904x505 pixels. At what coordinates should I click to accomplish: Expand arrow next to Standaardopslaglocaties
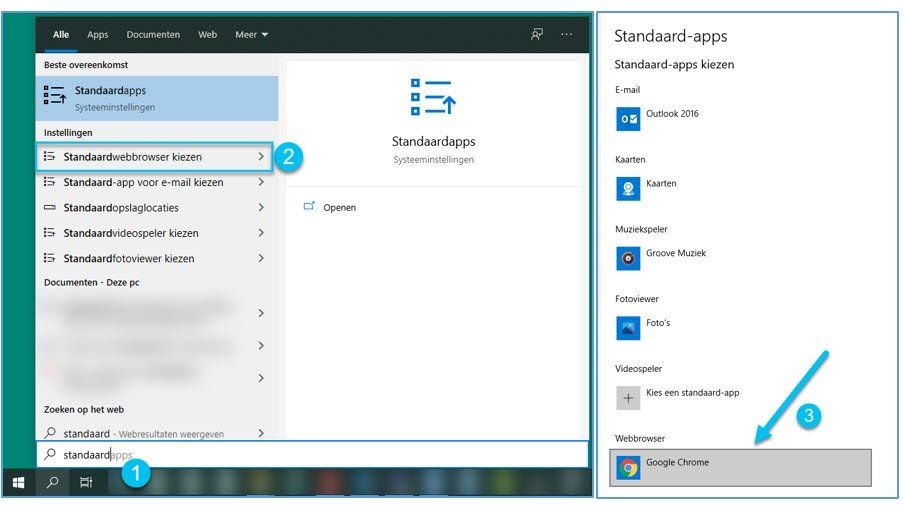261,208
